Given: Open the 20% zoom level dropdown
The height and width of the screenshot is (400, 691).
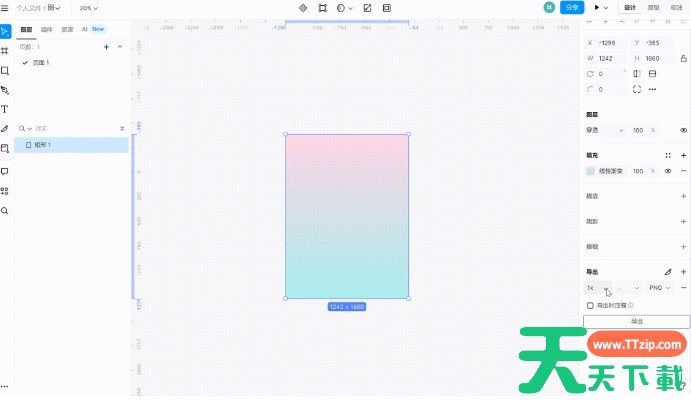Looking at the screenshot, I should 89,8.
